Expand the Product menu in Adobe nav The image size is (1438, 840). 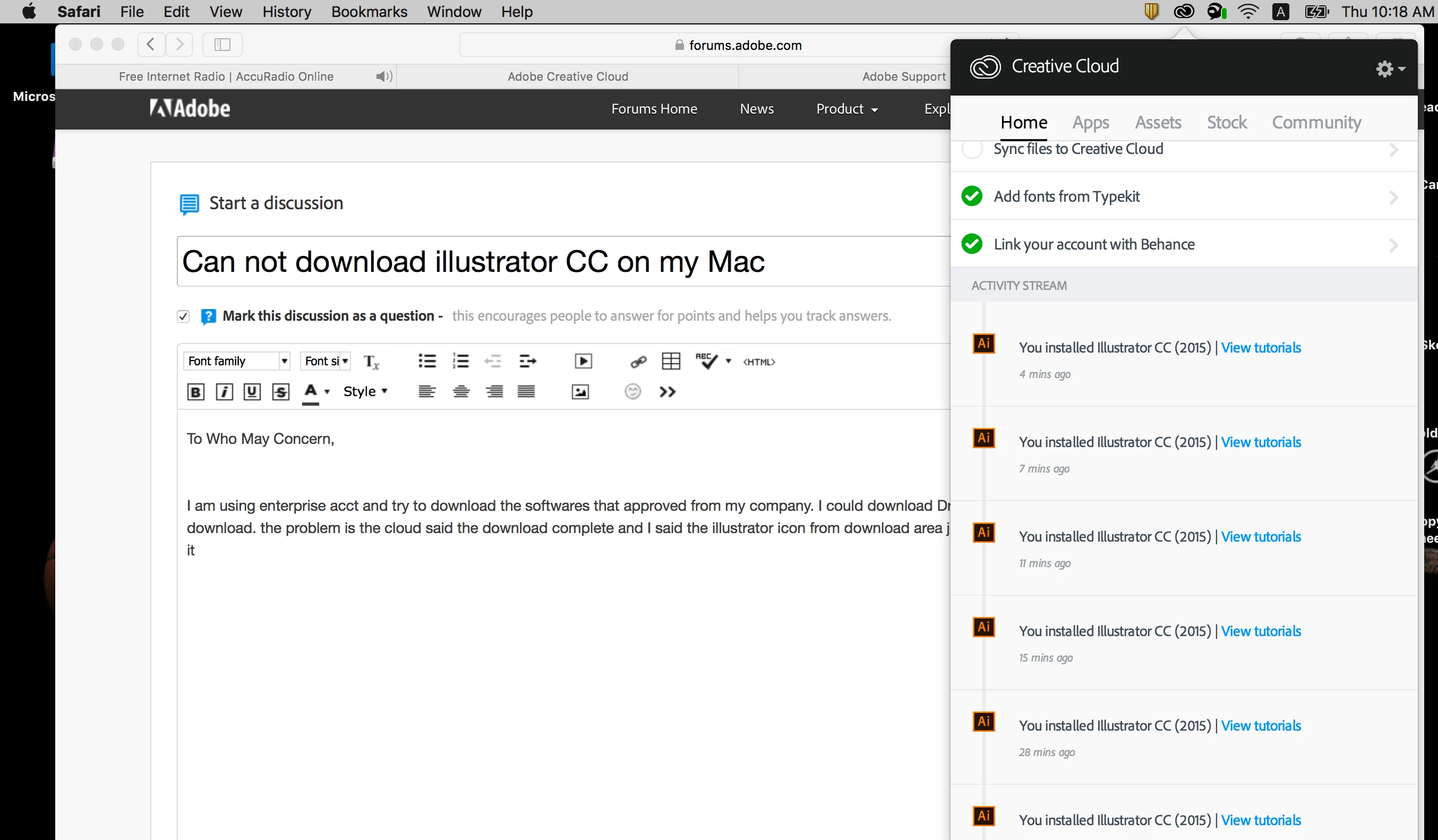[847, 109]
